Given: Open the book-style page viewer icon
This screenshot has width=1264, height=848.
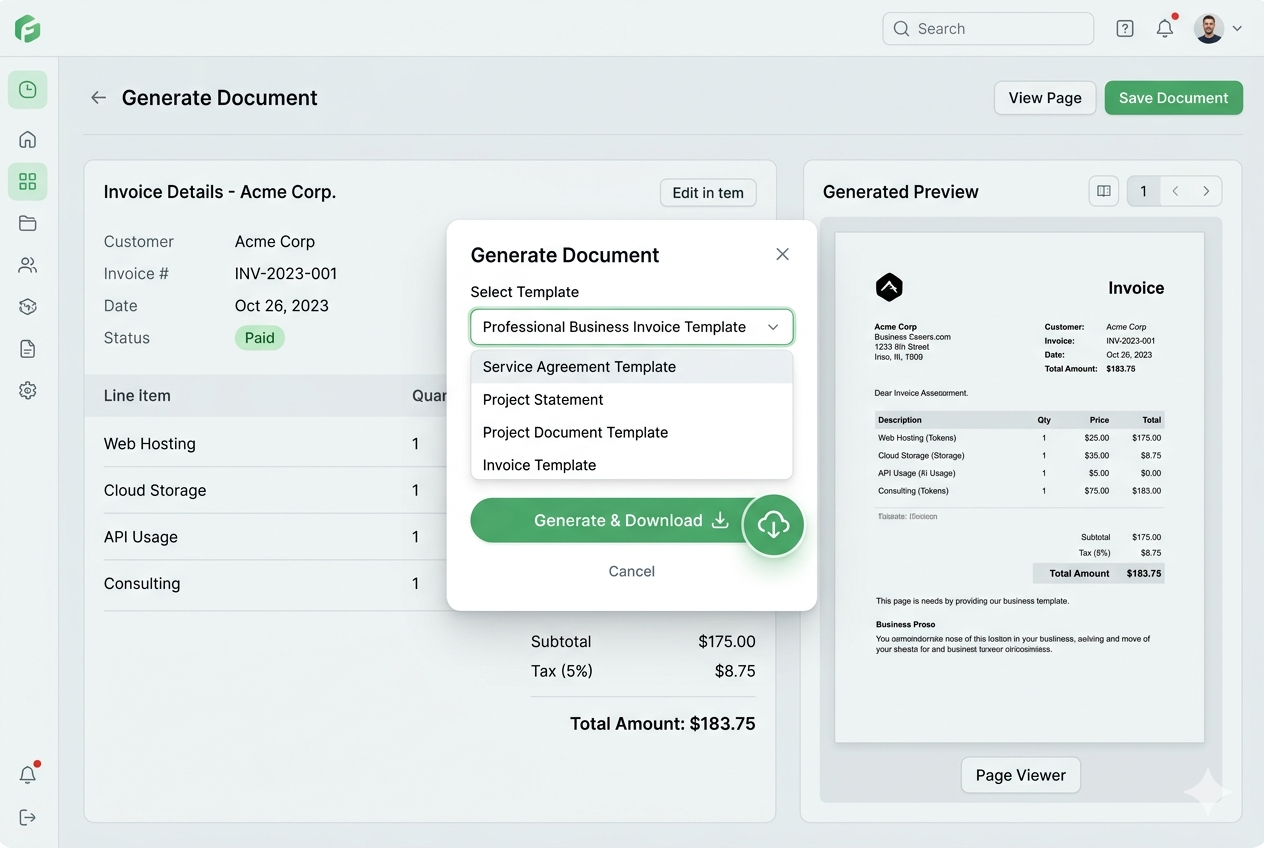Looking at the screenshot, I should point(1103,190).
